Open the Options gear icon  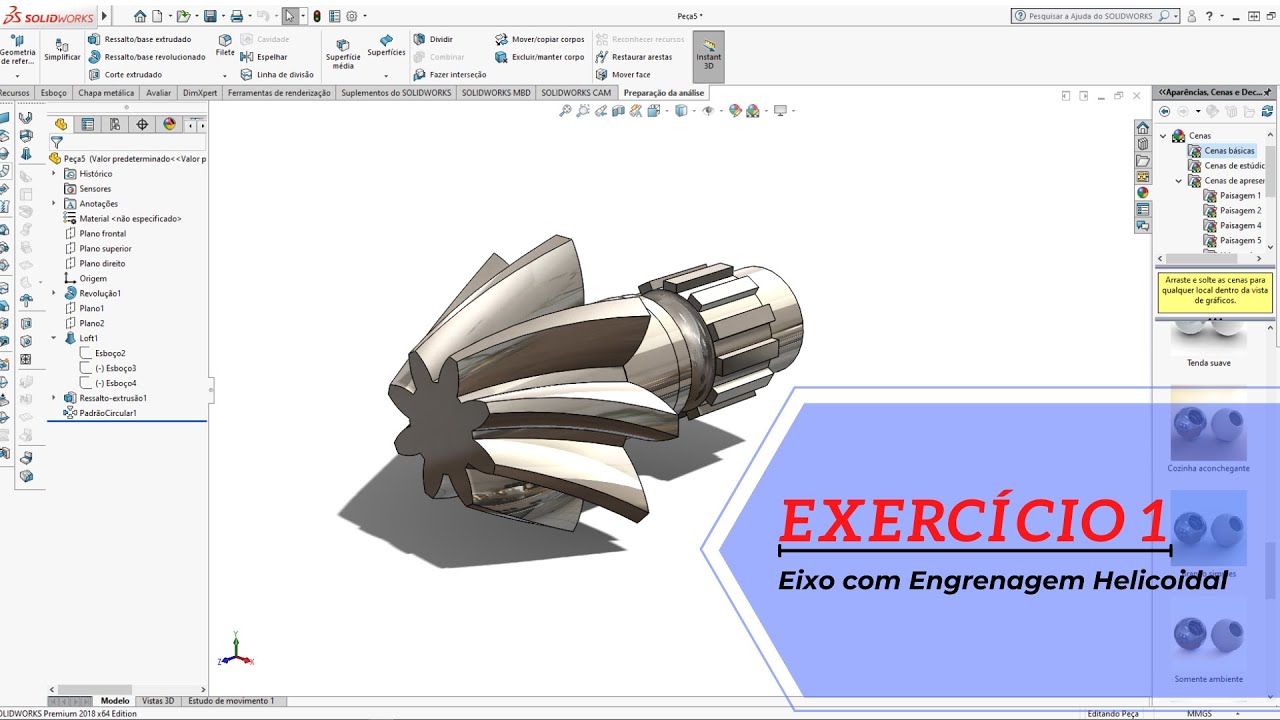coord(351,16)
